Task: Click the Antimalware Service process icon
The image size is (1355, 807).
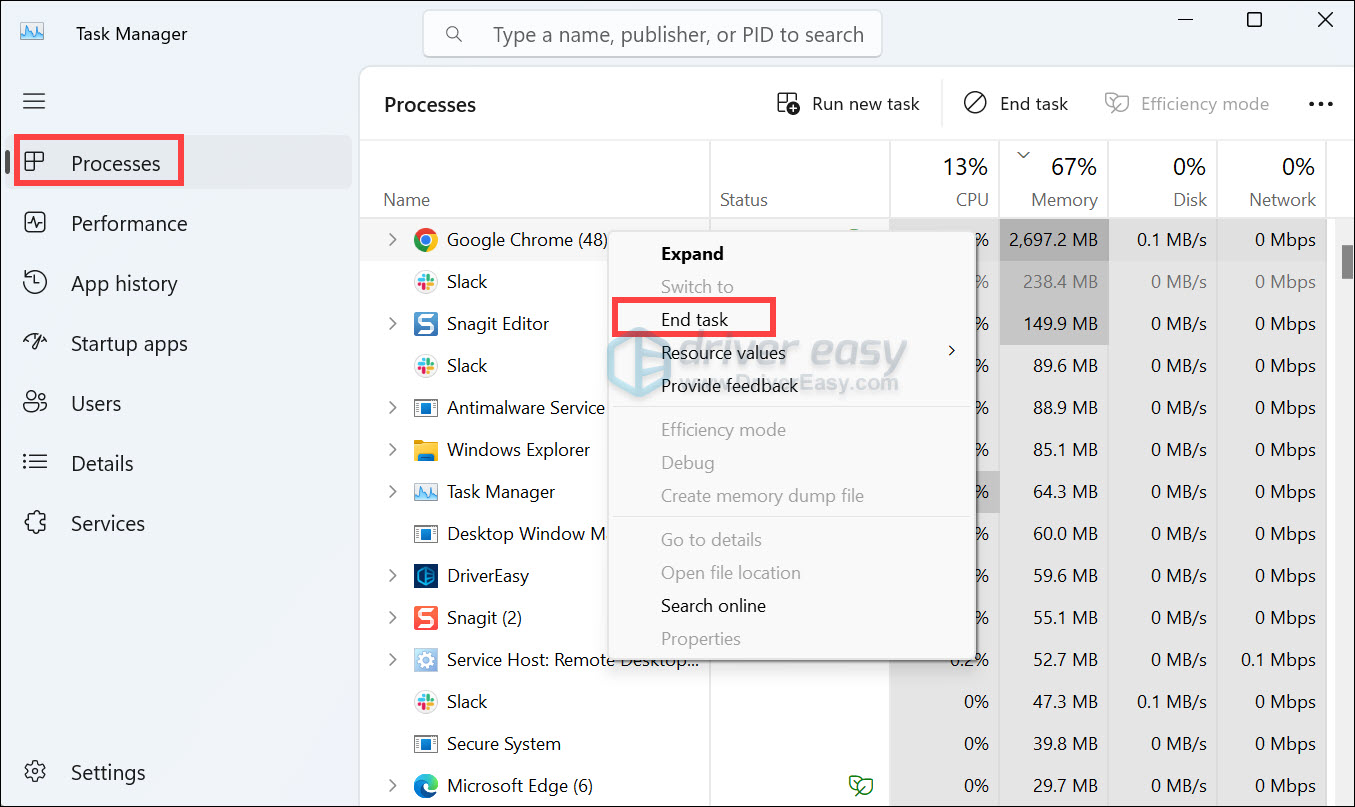Action: 426,408
